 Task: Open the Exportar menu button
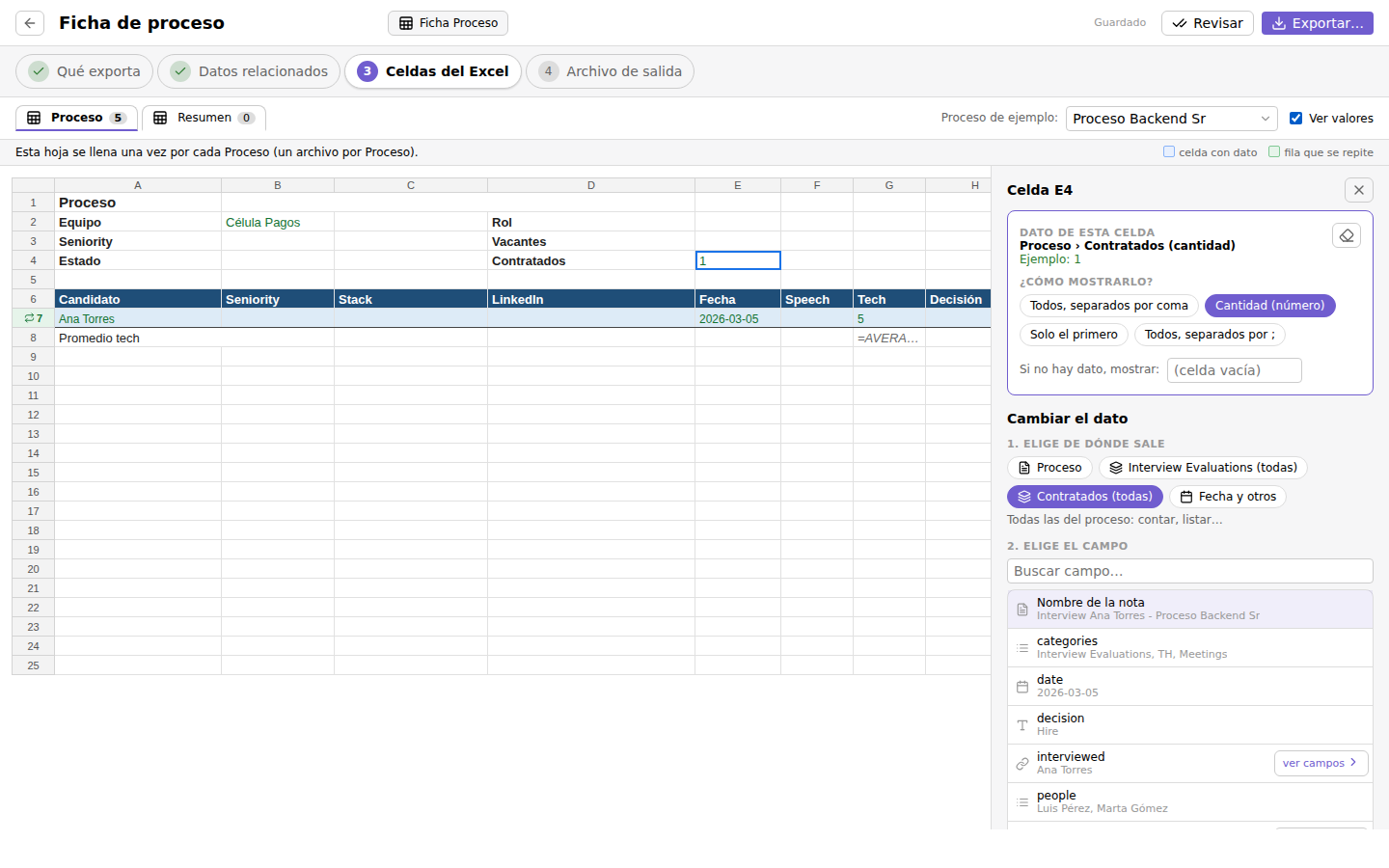point(1317,23)
